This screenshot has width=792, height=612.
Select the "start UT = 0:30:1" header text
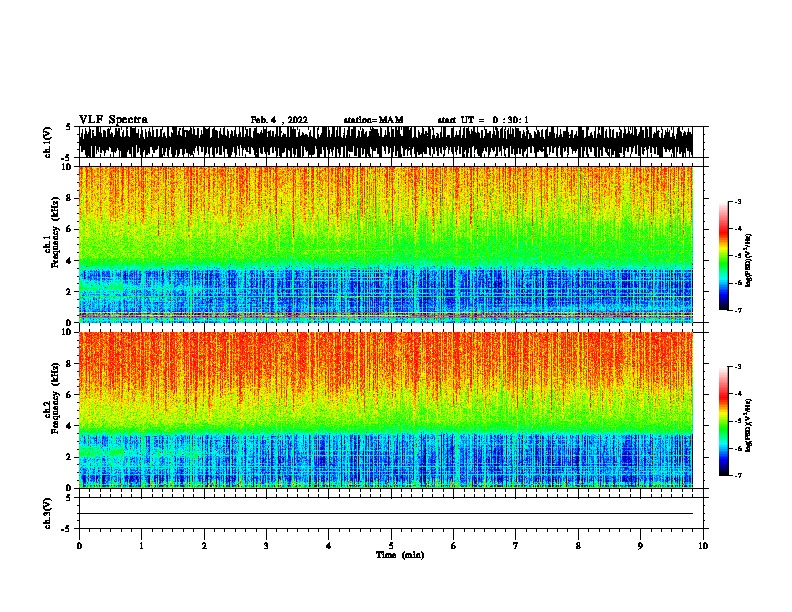point(483,120)
